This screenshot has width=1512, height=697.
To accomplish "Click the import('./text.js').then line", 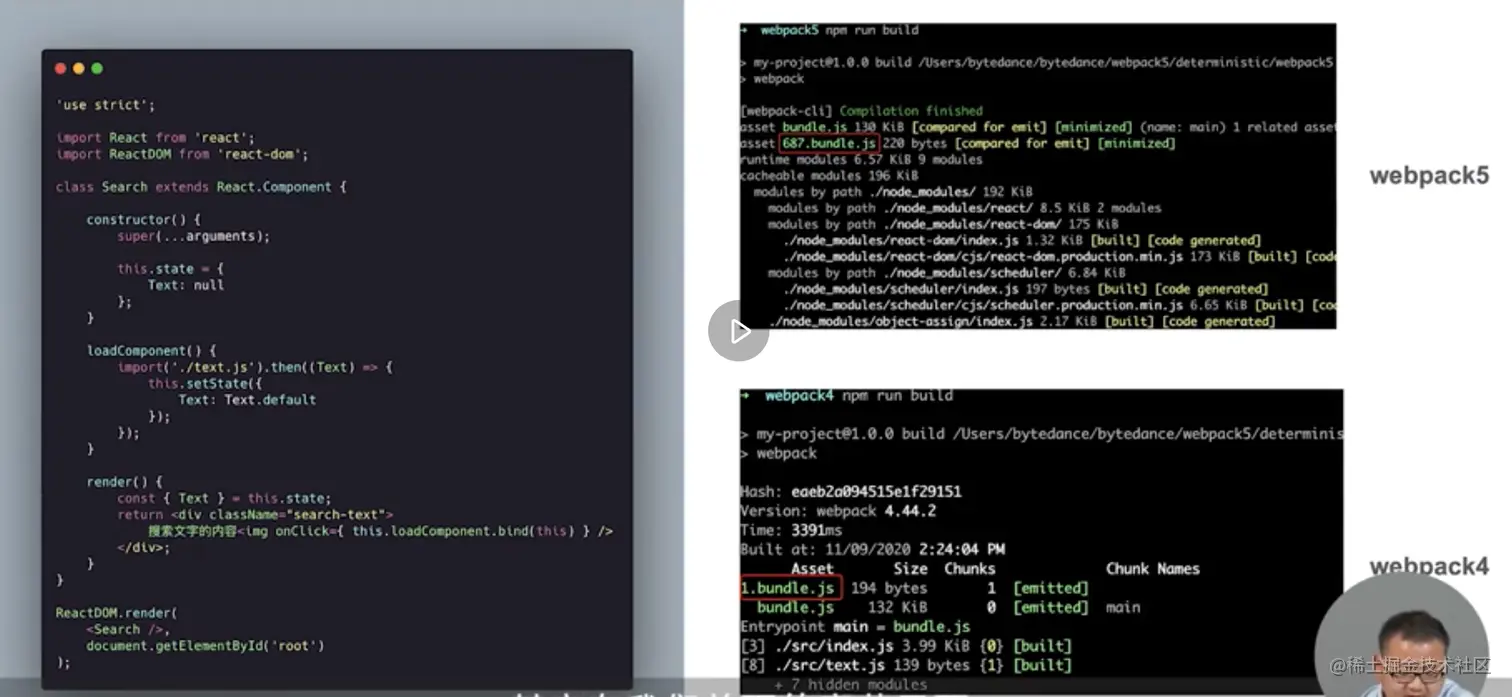I will [x=255, y=367].
